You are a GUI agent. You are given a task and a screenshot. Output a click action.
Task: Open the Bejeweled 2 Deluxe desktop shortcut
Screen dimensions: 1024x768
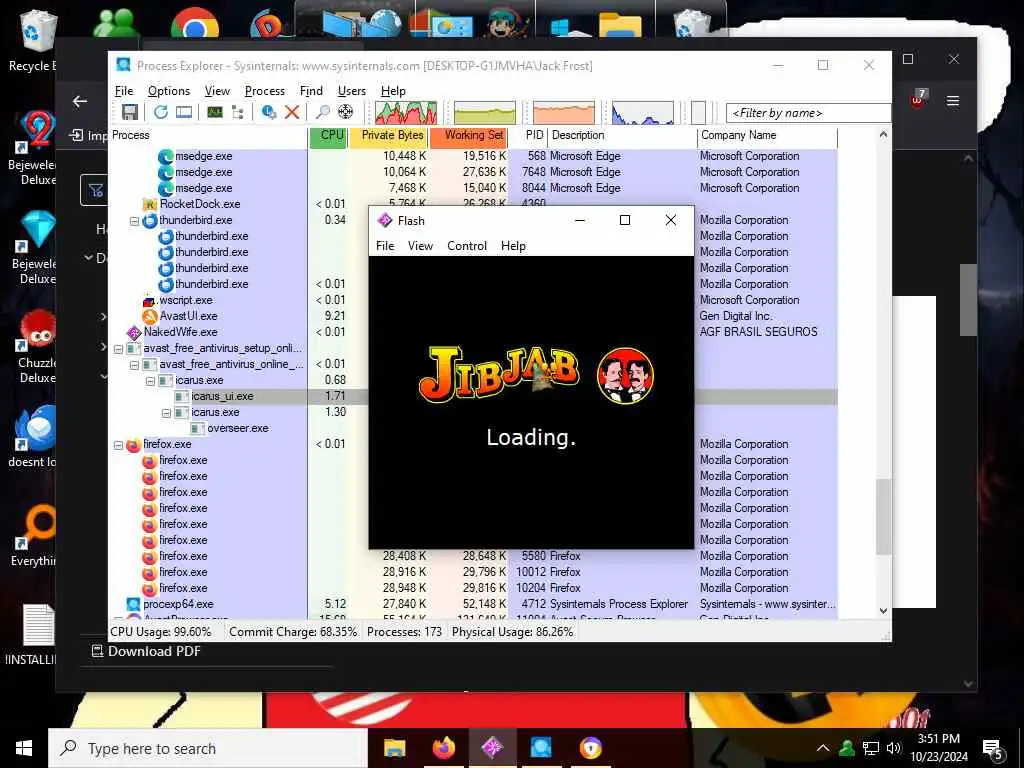(35, 147)
